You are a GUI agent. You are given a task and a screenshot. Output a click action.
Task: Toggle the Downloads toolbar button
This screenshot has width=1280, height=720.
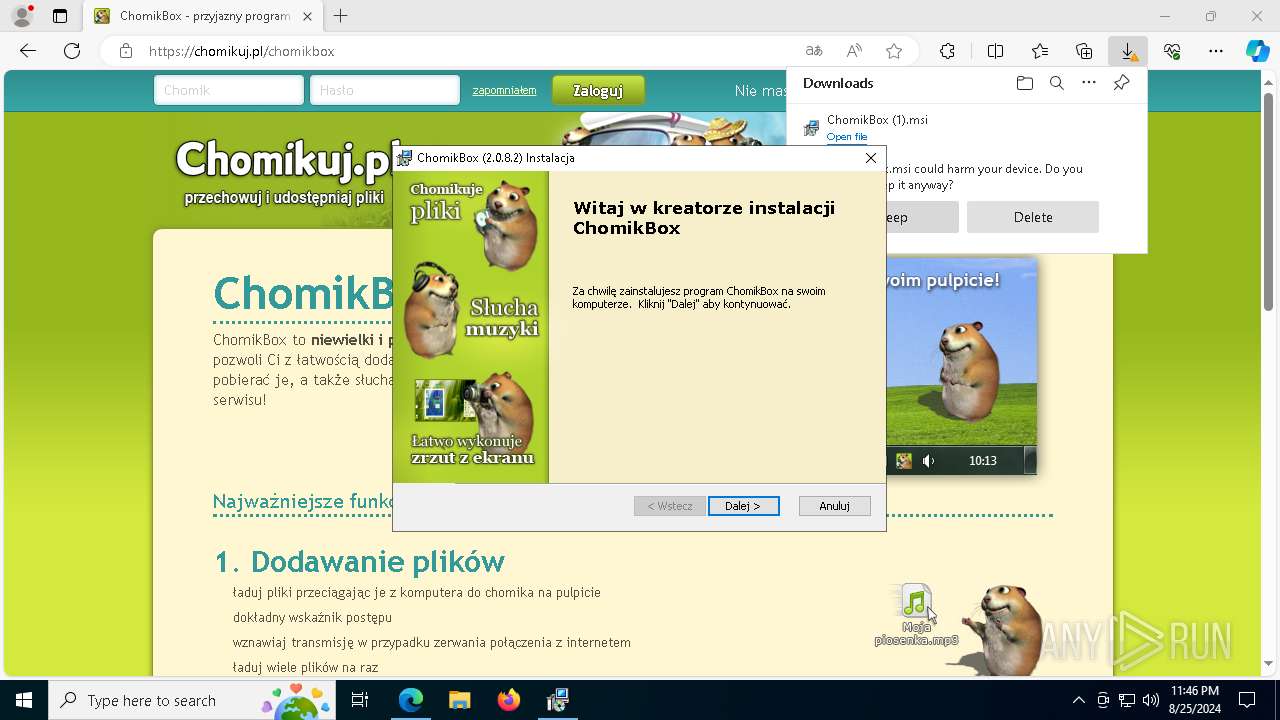pos(1128,51)
